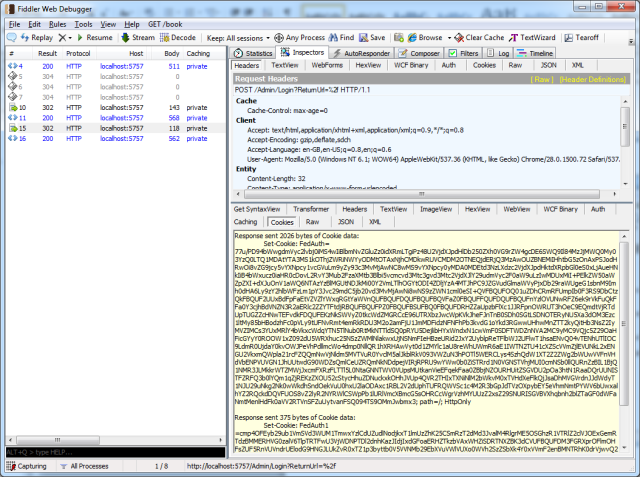Open the Tools menu
The image size is (640, 477).
click(83, 24)
